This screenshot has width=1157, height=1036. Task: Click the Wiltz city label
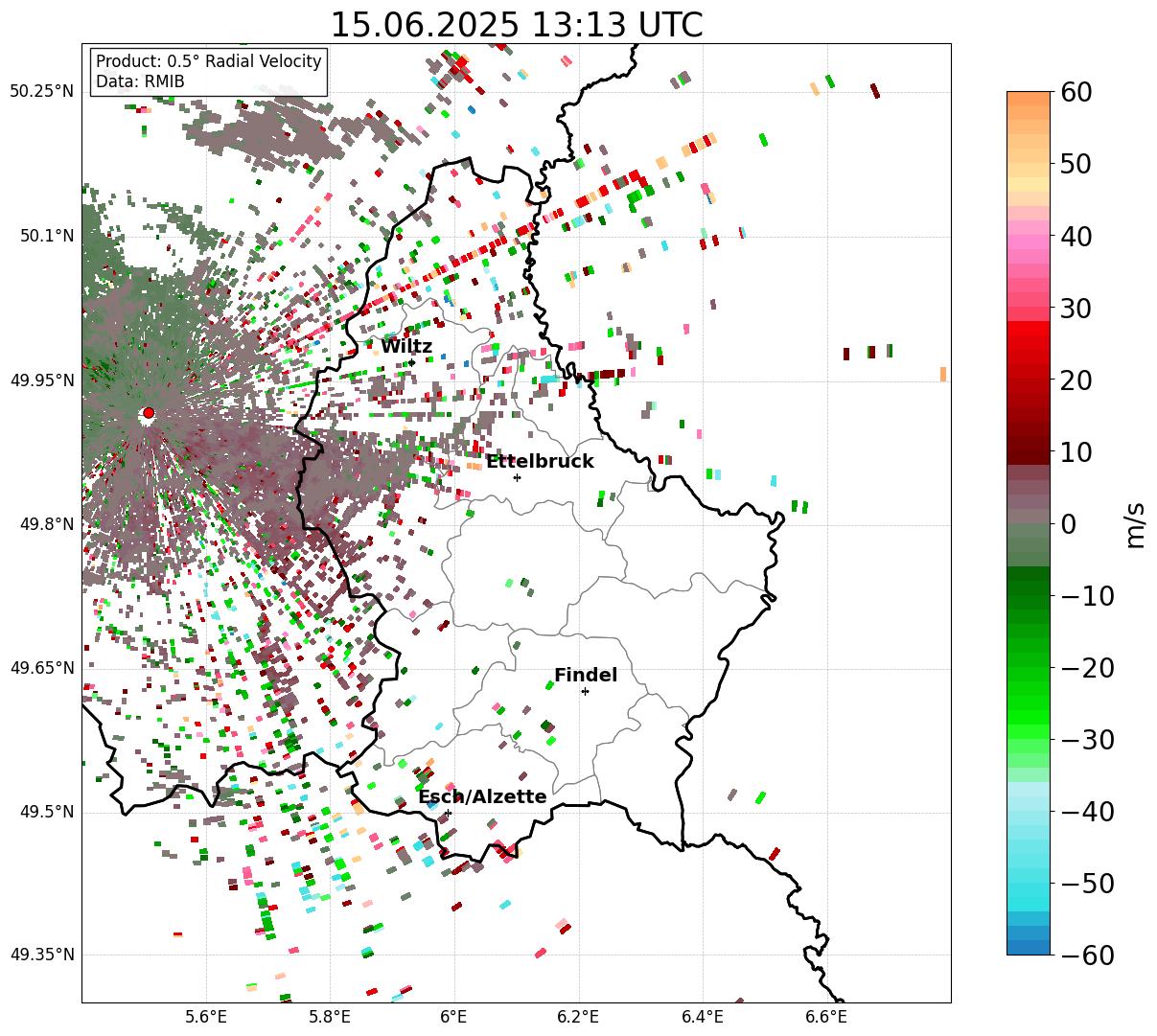pos(406,346)
